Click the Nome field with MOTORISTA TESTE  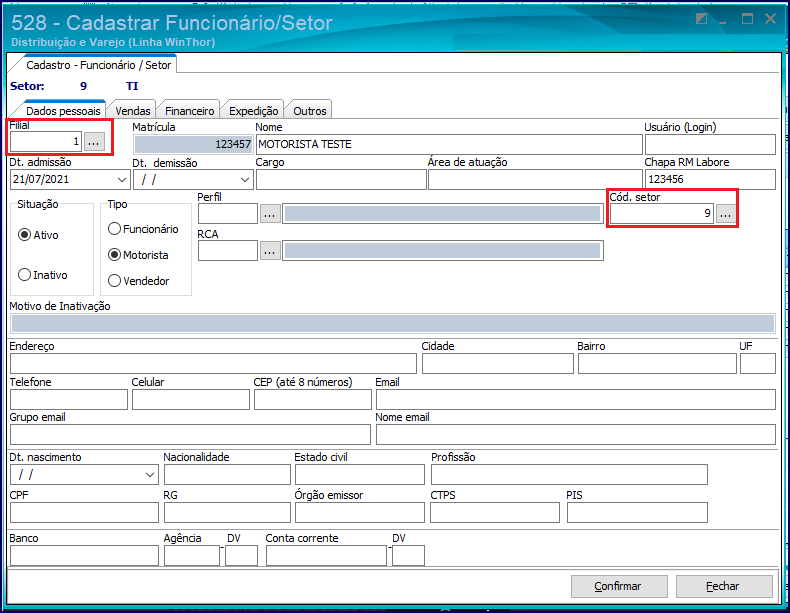tap(449, 145)
